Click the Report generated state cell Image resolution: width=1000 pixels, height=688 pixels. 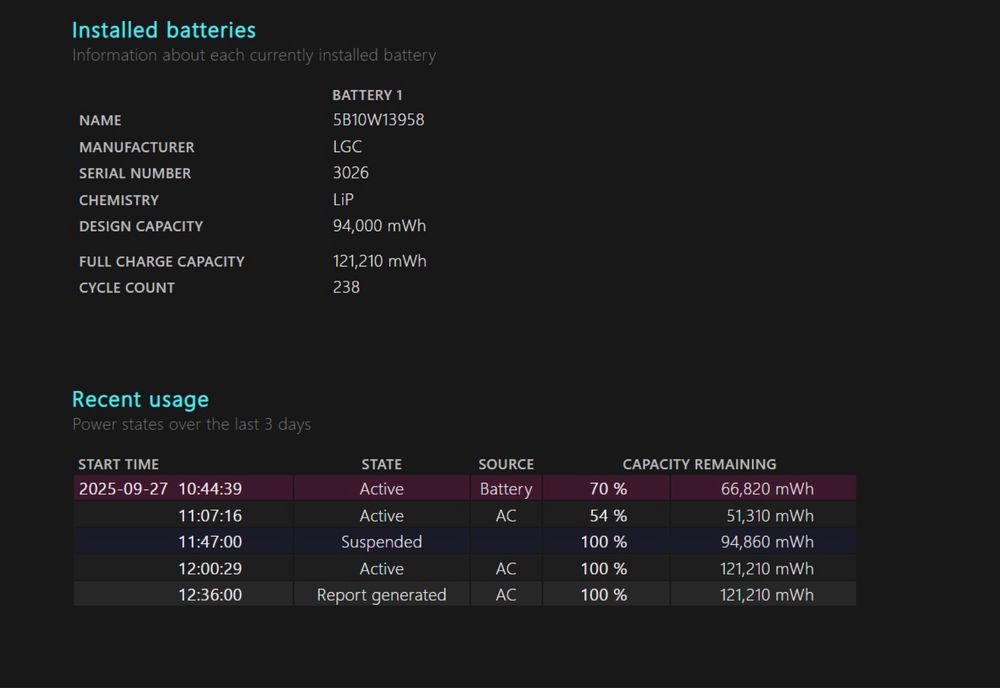(381, 595)
